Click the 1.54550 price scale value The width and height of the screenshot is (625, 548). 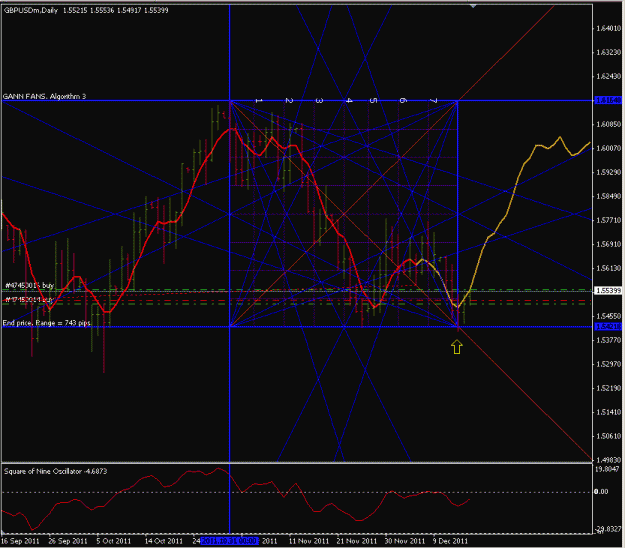tap(608, 316)
